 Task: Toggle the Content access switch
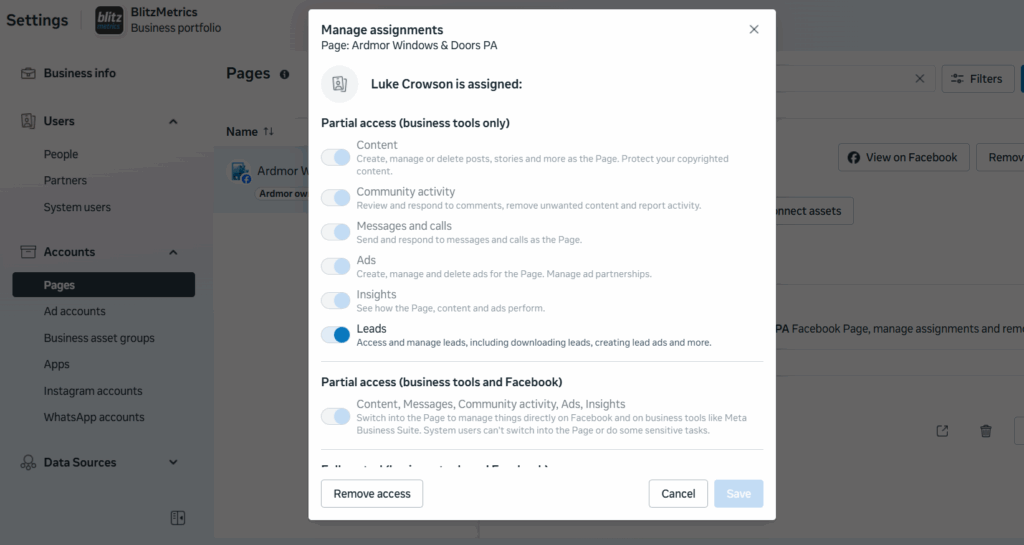[336, 157]
